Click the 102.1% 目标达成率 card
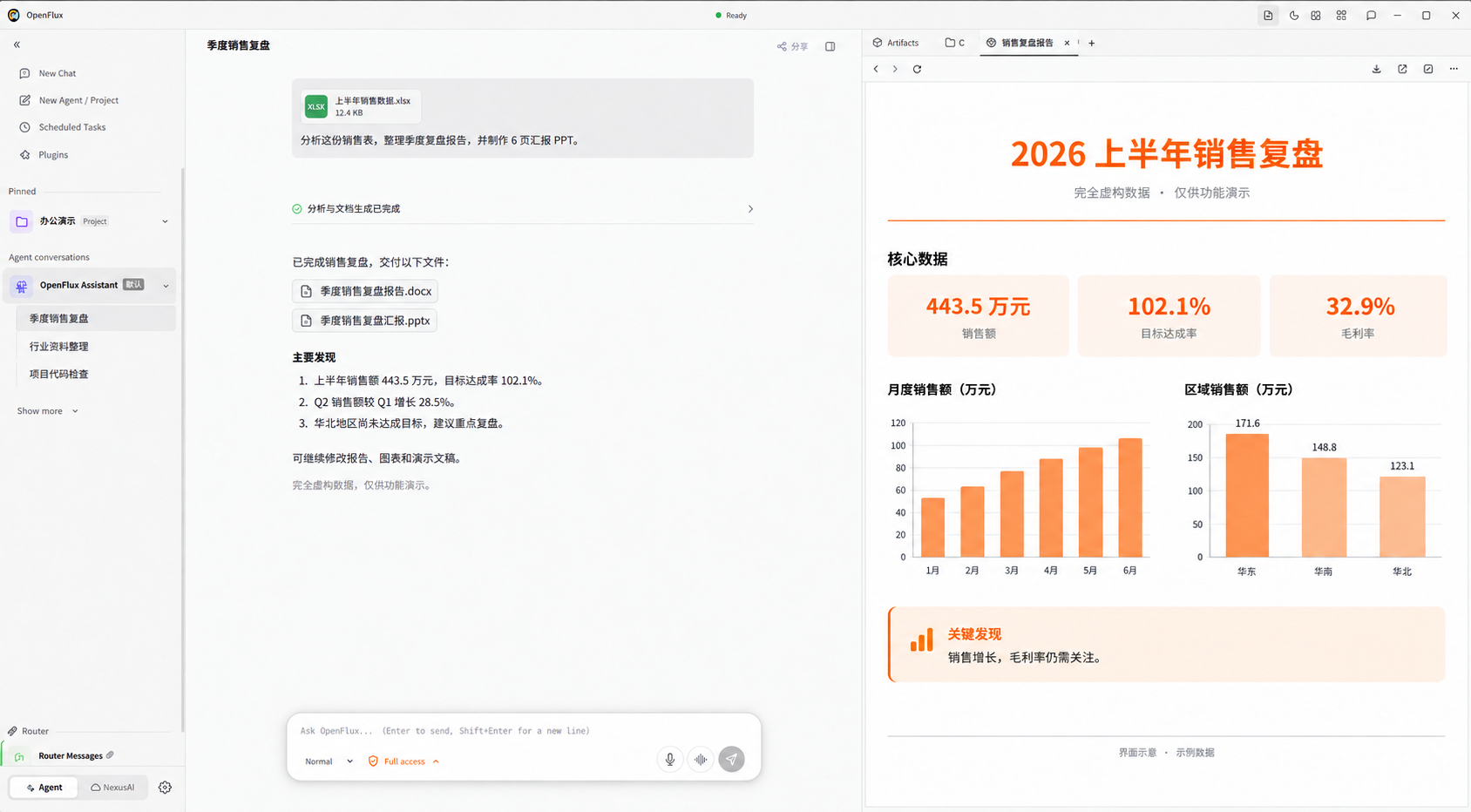This screenshot has height=812, width=1471. coord(1169,315)
